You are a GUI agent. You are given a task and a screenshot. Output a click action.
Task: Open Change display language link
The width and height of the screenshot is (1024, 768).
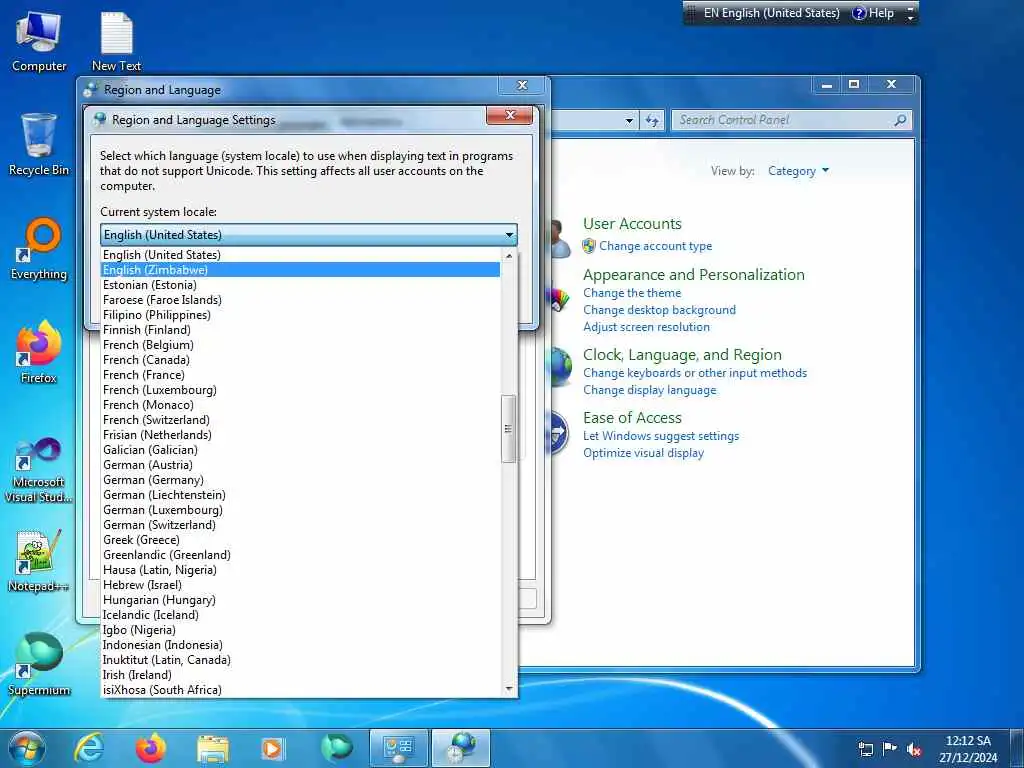[649, 390]
